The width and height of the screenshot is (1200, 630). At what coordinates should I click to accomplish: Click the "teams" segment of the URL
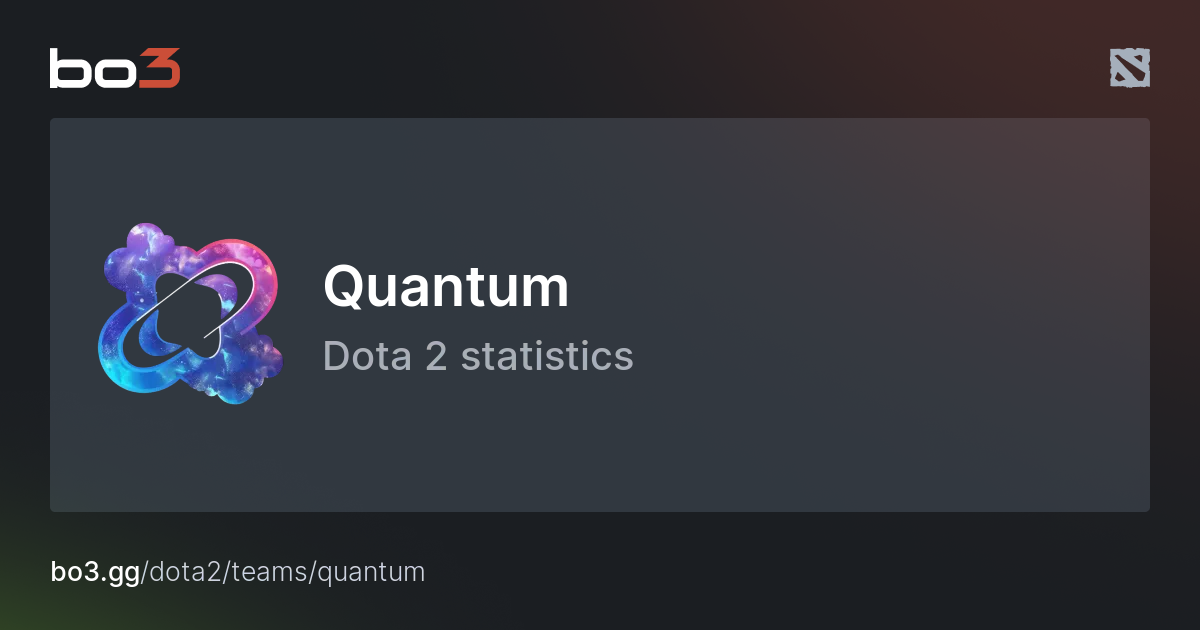(270, 572)
